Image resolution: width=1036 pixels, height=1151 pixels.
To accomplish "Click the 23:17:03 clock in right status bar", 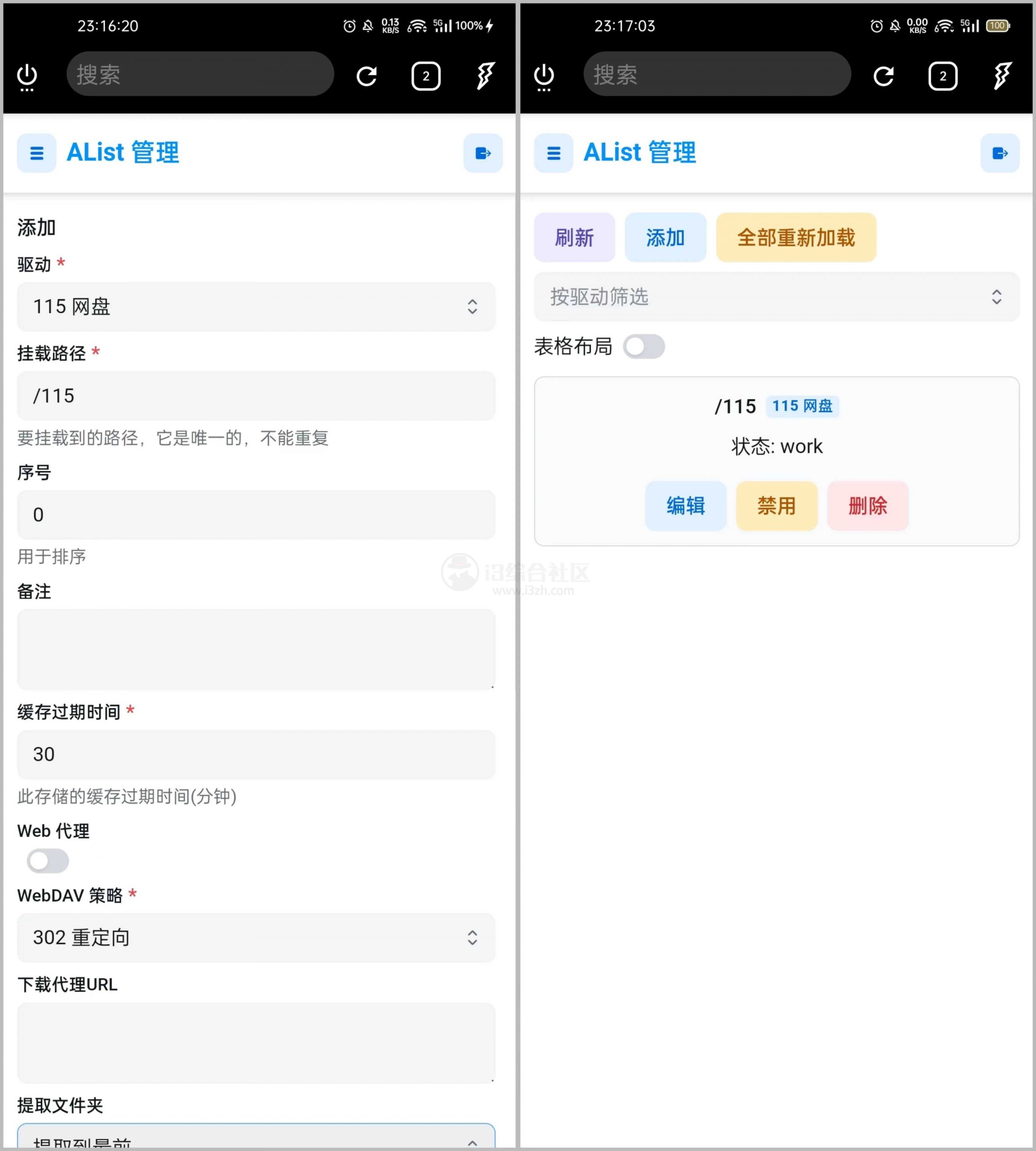I will click(625, 26).
